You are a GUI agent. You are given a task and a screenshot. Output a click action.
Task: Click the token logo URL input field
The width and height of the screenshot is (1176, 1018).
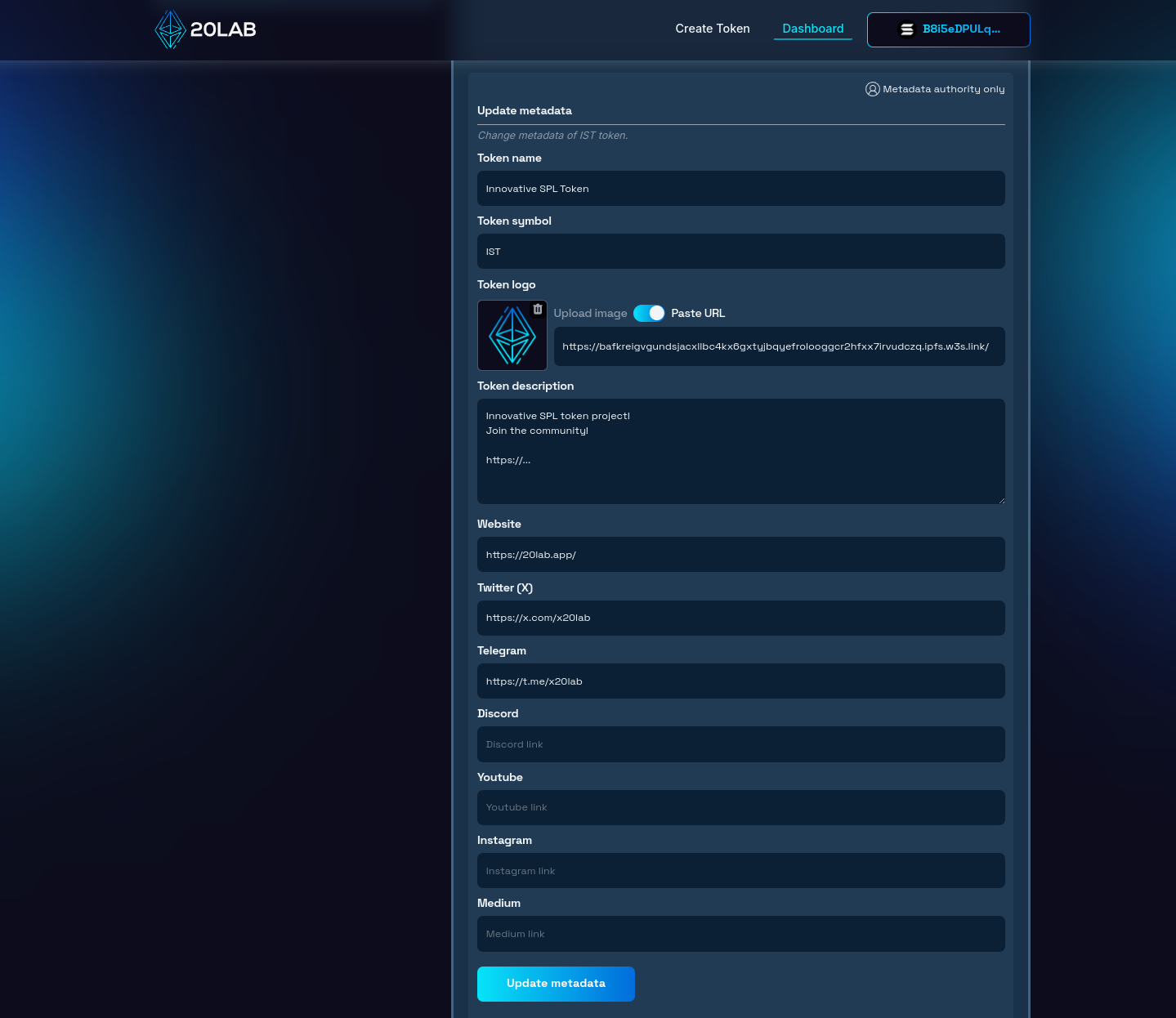[x=780, y=346]
